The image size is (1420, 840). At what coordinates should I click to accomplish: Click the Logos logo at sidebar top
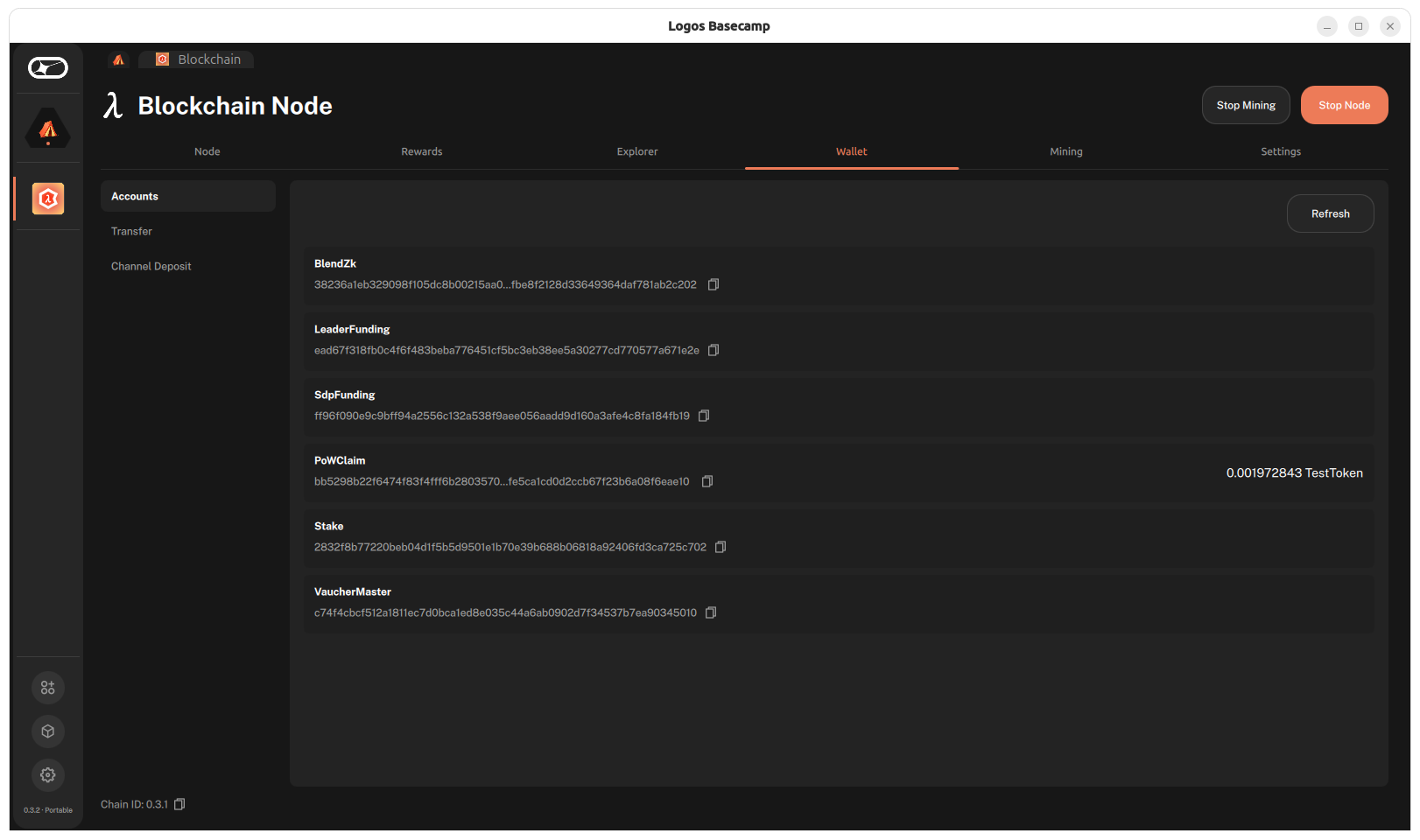point(48,67)
